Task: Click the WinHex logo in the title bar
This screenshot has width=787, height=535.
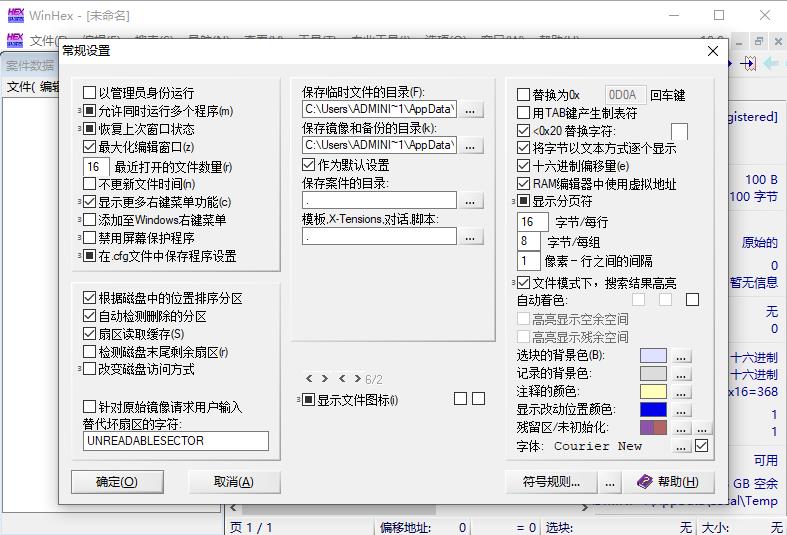Action: [x=16, y=15]
